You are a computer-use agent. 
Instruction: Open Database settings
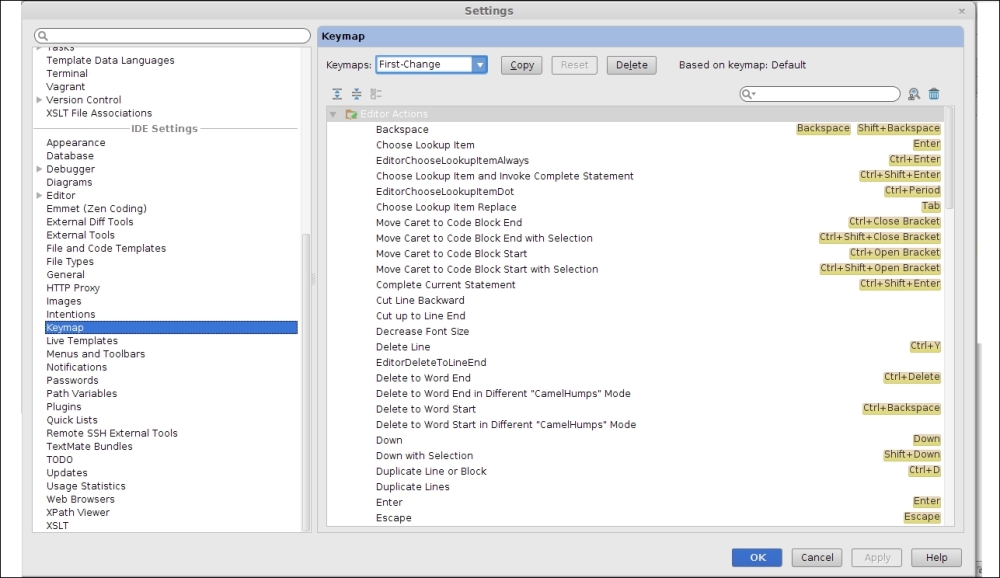point(70,156)
